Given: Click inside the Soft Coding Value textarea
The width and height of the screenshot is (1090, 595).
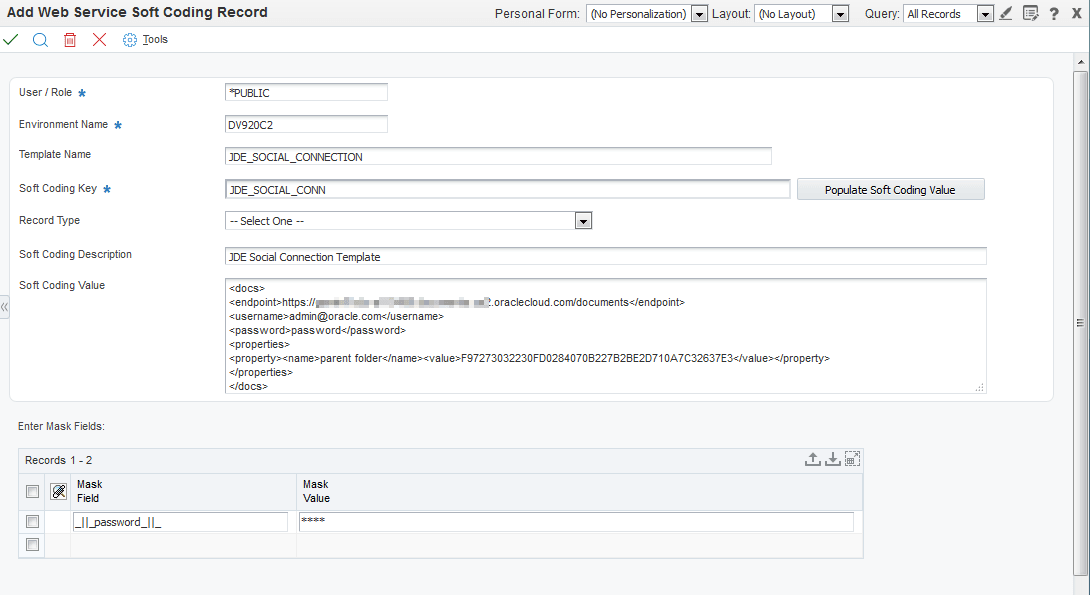Looking at the screenshot, I should pyautogui.click(x=605, y=336).
